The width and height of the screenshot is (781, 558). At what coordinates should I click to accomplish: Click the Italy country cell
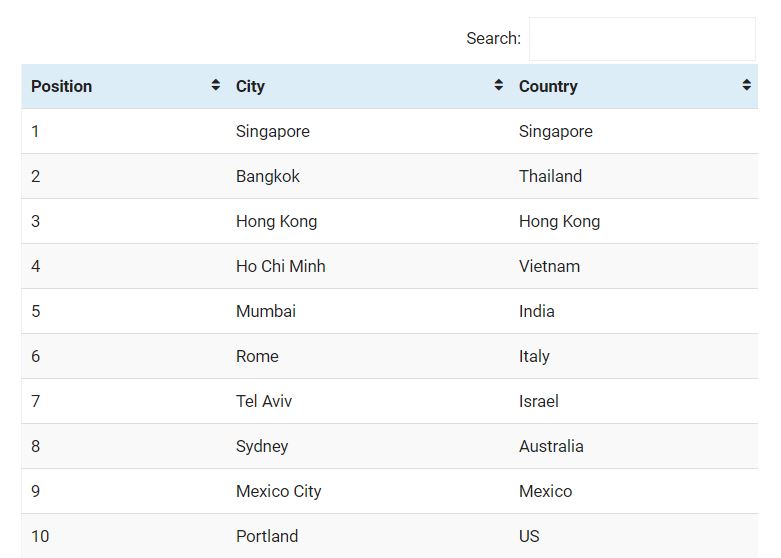pos(534,357)
